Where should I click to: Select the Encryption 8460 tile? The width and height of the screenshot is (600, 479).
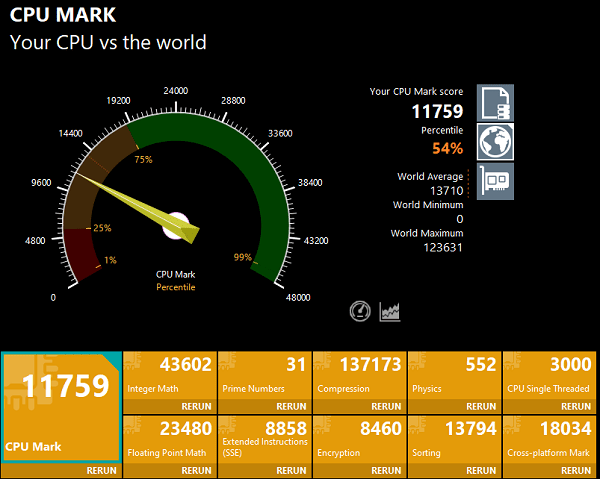(x=360, y=440)
